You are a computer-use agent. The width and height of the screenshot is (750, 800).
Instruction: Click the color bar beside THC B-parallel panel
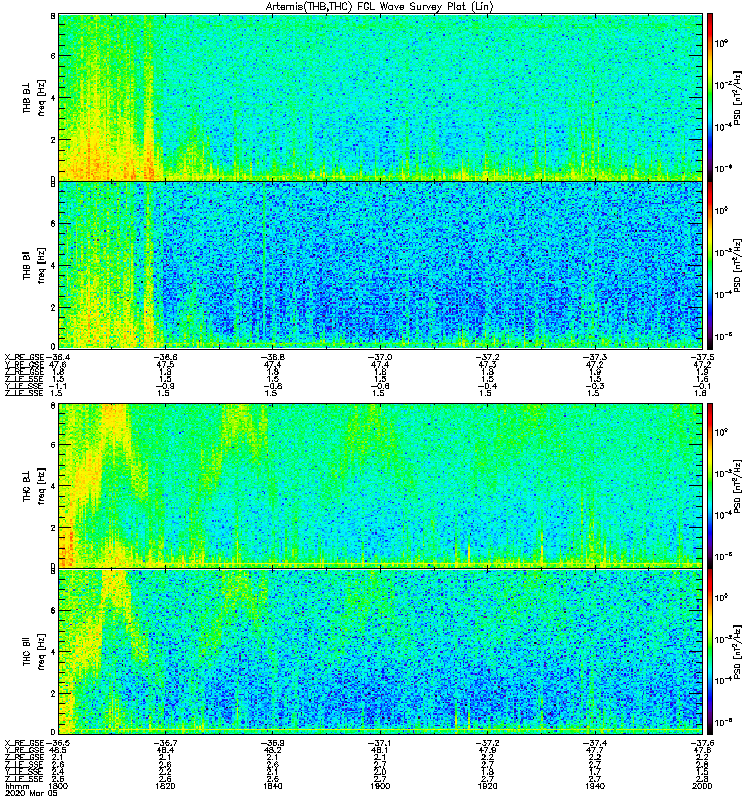710,652
